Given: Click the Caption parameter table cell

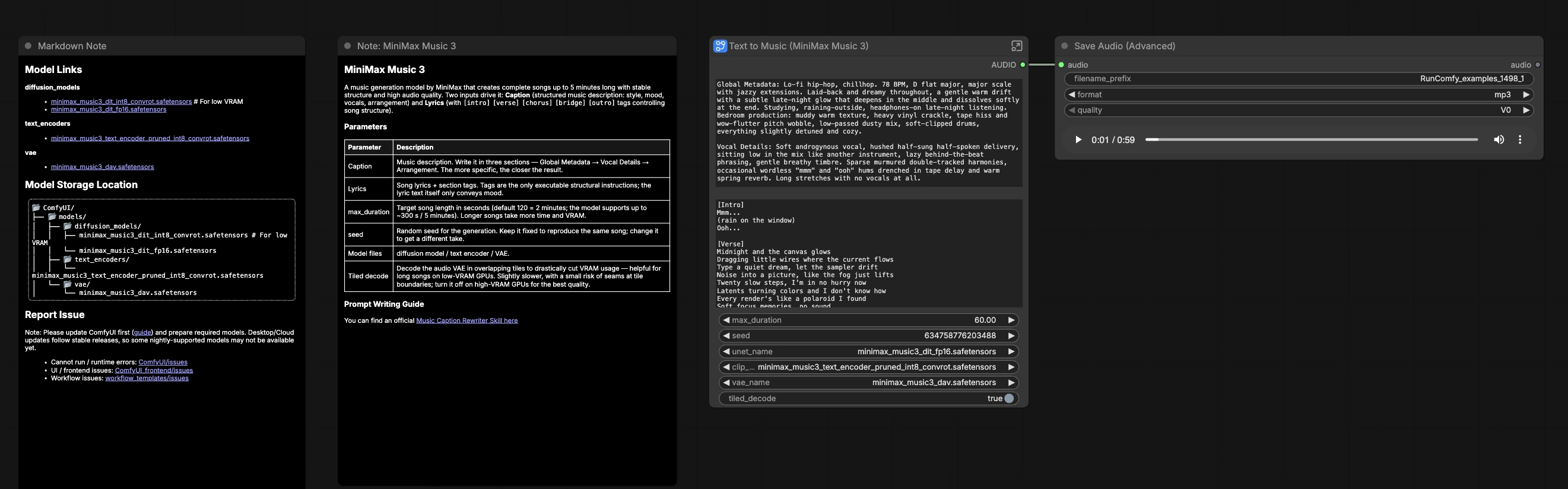Looking at the screenshot, I should click(369, 166).
